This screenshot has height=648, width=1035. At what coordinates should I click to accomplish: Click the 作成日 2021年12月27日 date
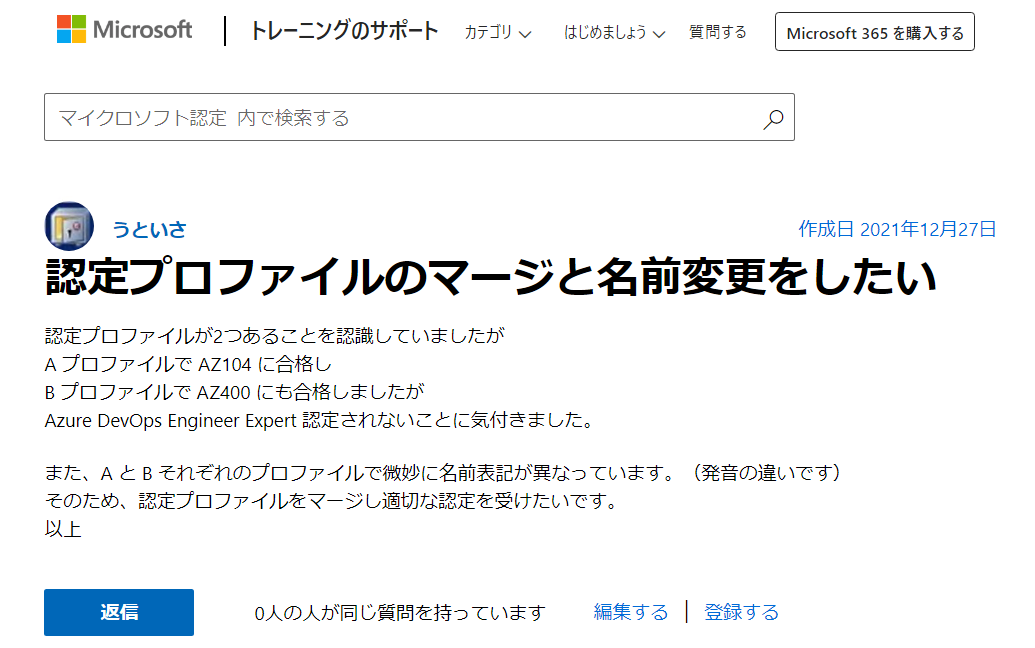[x=897, y=229]
